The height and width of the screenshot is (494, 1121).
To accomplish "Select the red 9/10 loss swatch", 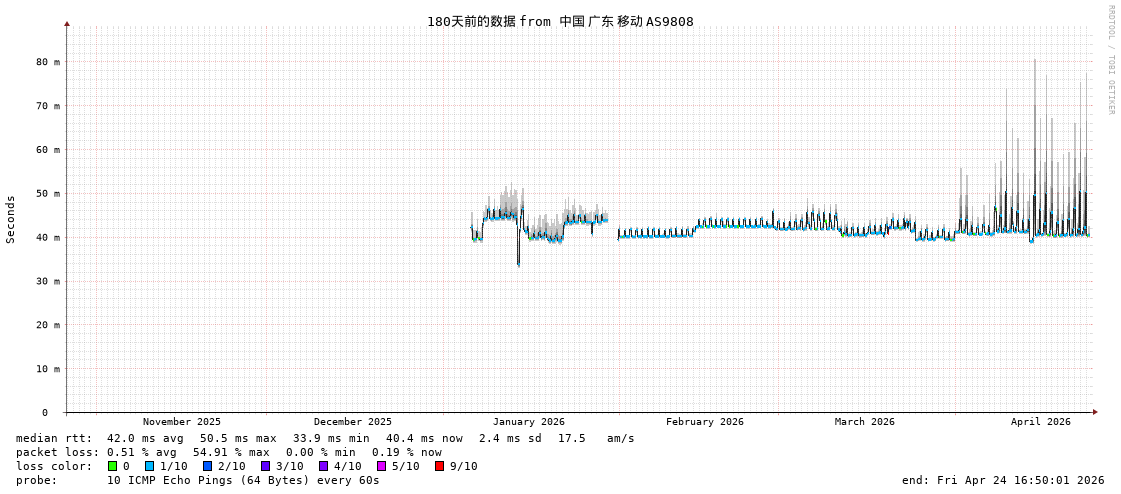I will [x=439, y=466].
